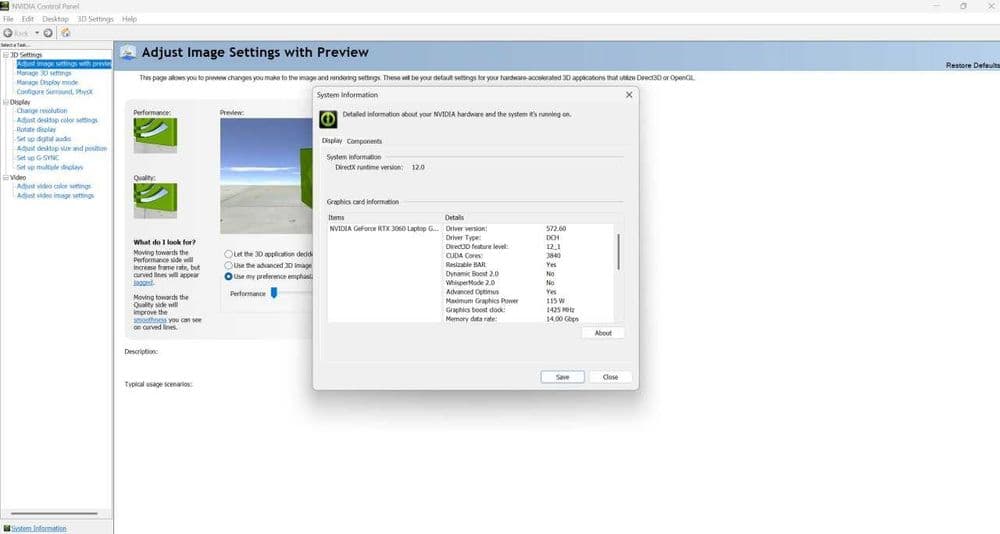Click the System Information icon at bottom left
Screen dimensions: 1000x534
point(6,528)
